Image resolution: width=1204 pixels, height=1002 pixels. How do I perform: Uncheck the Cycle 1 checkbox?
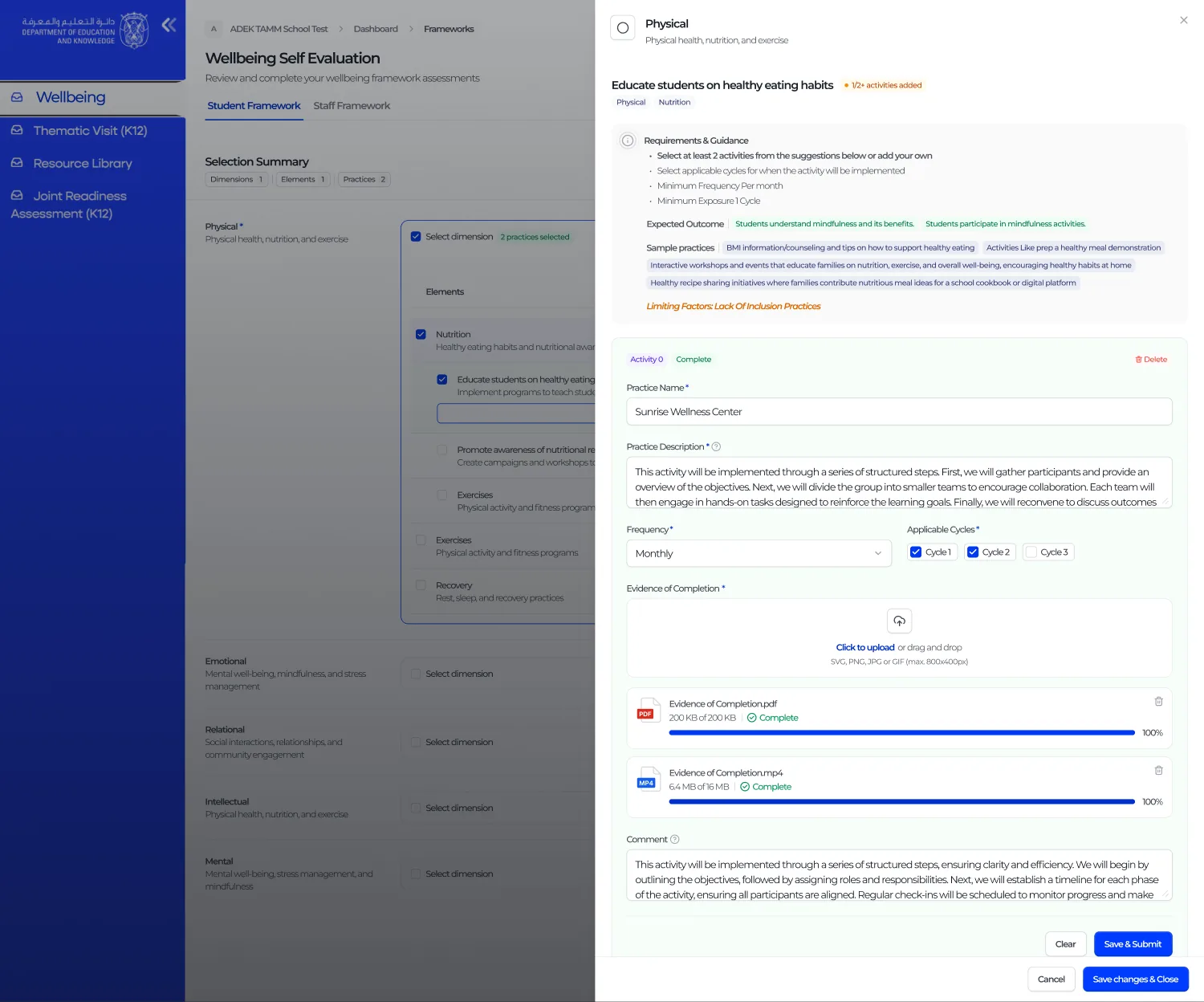point(916,552)
